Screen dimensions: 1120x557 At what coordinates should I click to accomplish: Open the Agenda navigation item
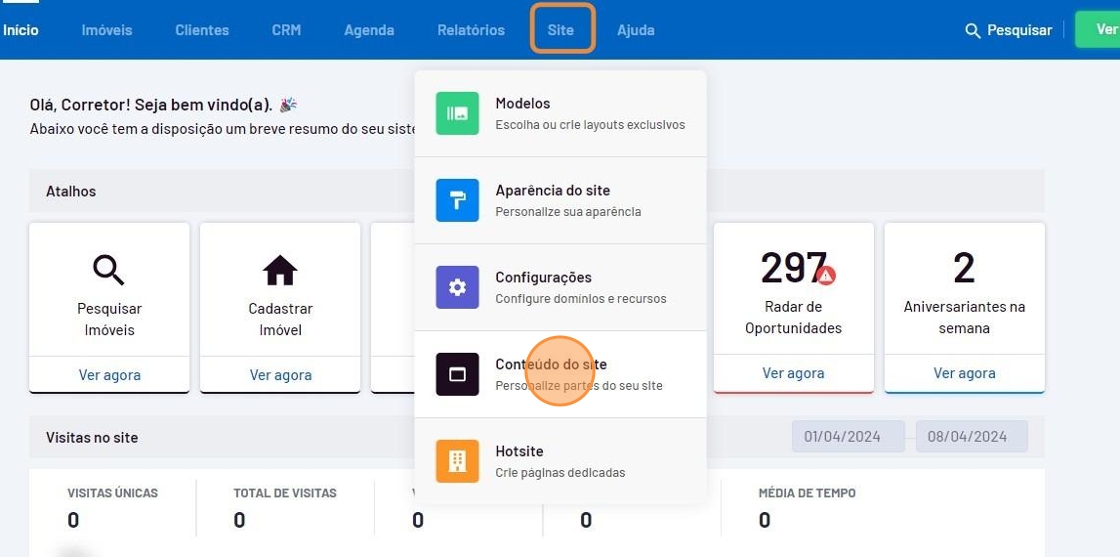(369, 30)
